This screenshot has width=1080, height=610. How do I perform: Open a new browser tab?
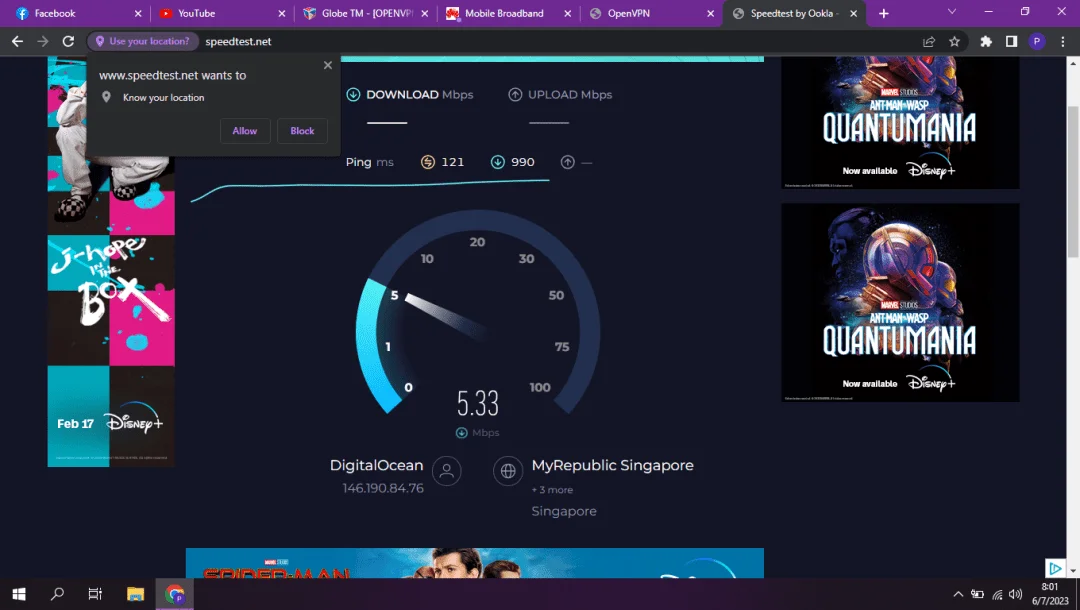[x=884, y=13]
